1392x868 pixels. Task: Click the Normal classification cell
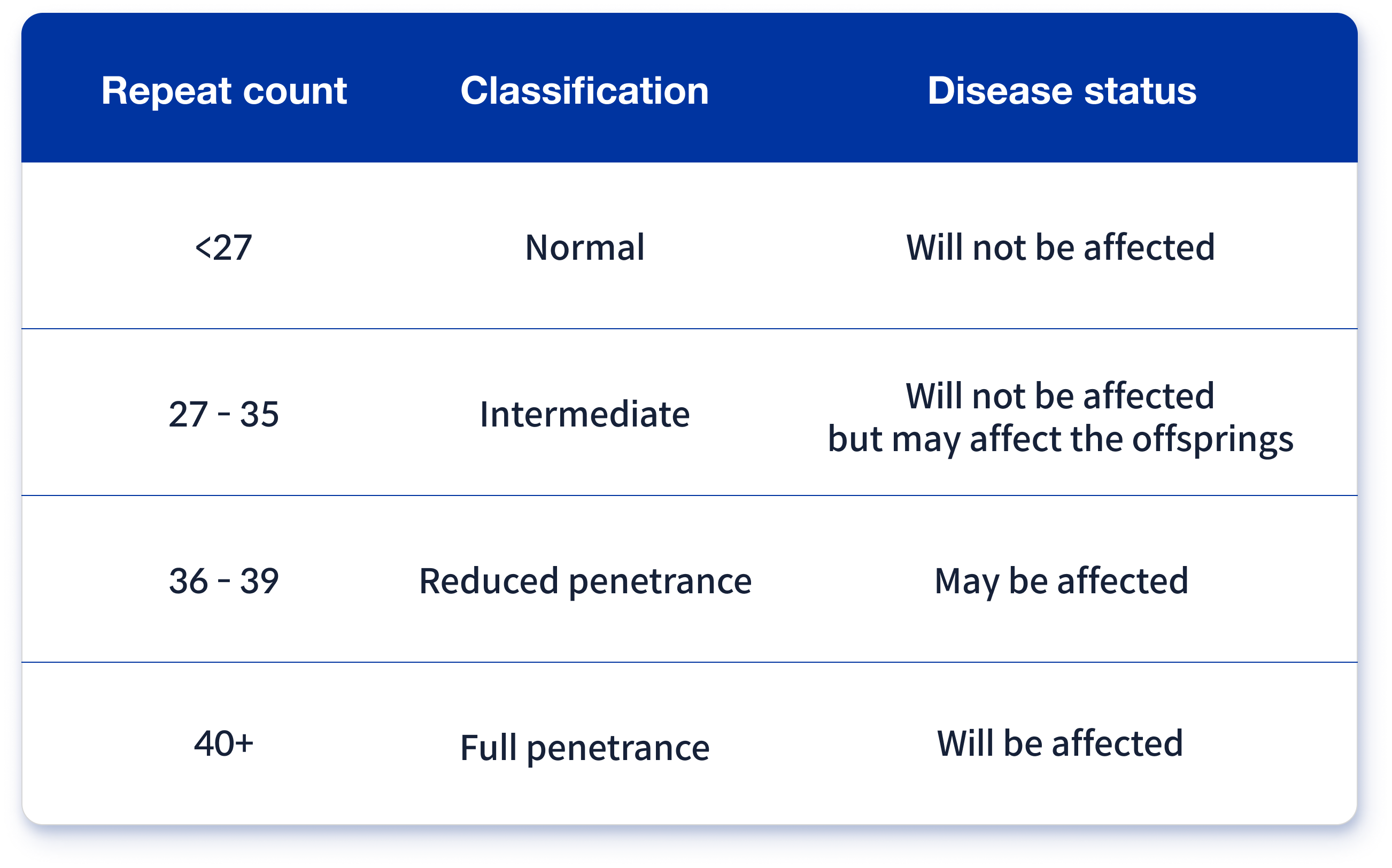point(584,247)
